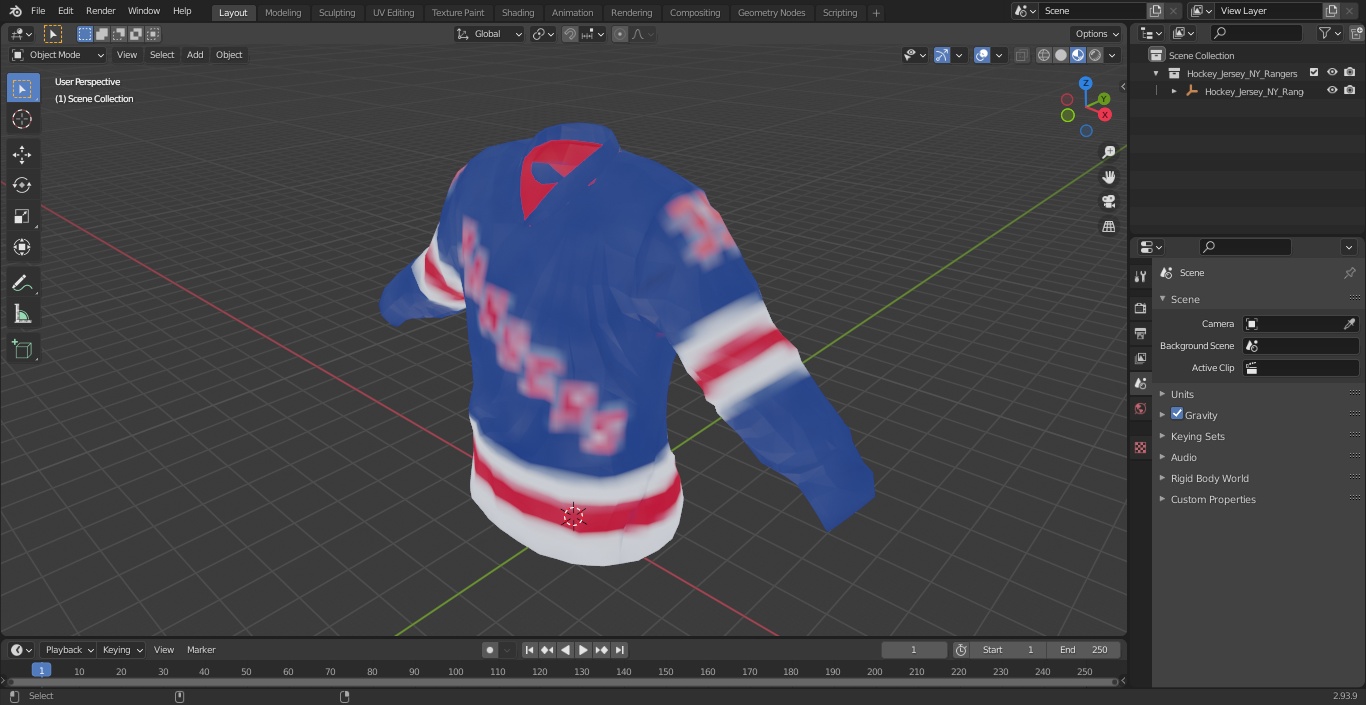This screenshot has width=1366, height=705.
Task: Open the Playback dropdown
Action: tap(68, 650)
